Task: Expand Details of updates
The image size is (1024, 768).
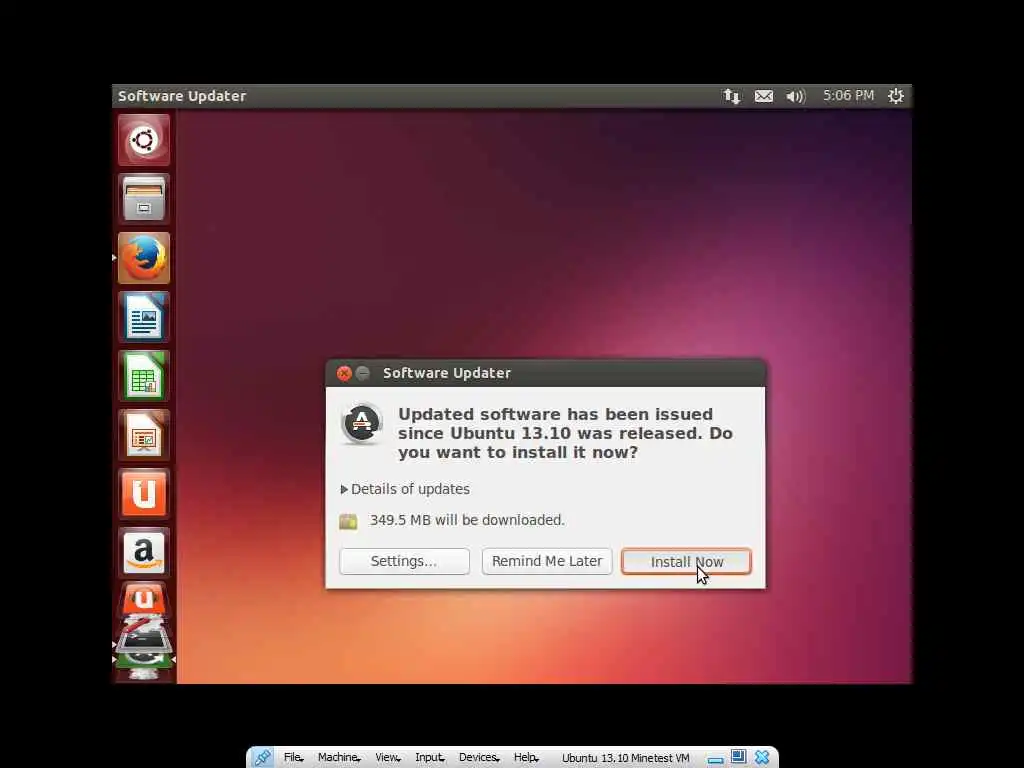Action: click(x=405, y=489)
